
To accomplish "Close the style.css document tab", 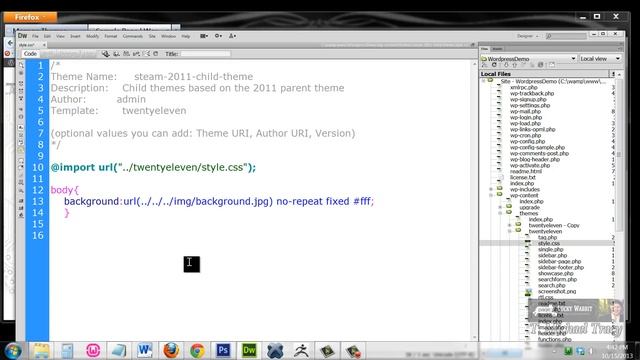I will click(44, 45).
